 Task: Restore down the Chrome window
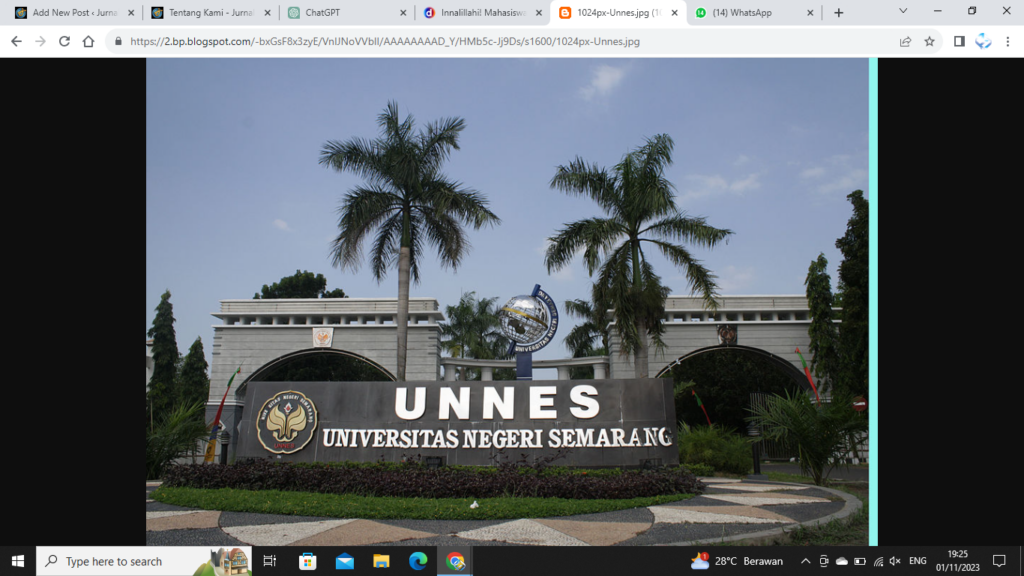(972, 11)
